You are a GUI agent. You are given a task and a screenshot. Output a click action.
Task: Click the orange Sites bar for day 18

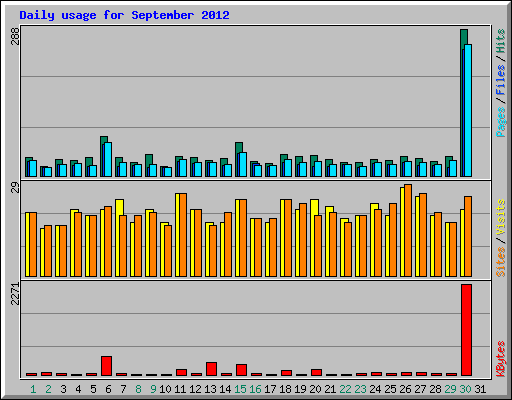pos(288,238)
